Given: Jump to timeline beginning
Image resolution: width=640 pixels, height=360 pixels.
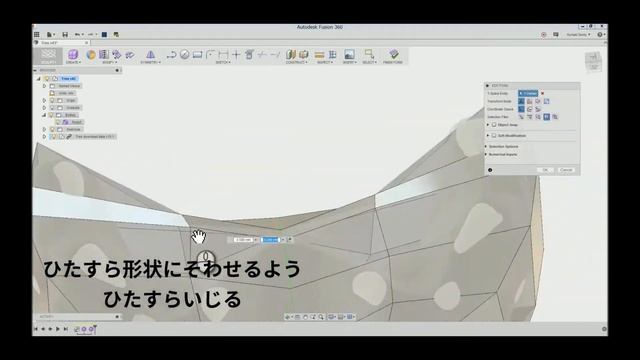Looking at the screenshot, I should pyautogui.click(x=36, y=329).
